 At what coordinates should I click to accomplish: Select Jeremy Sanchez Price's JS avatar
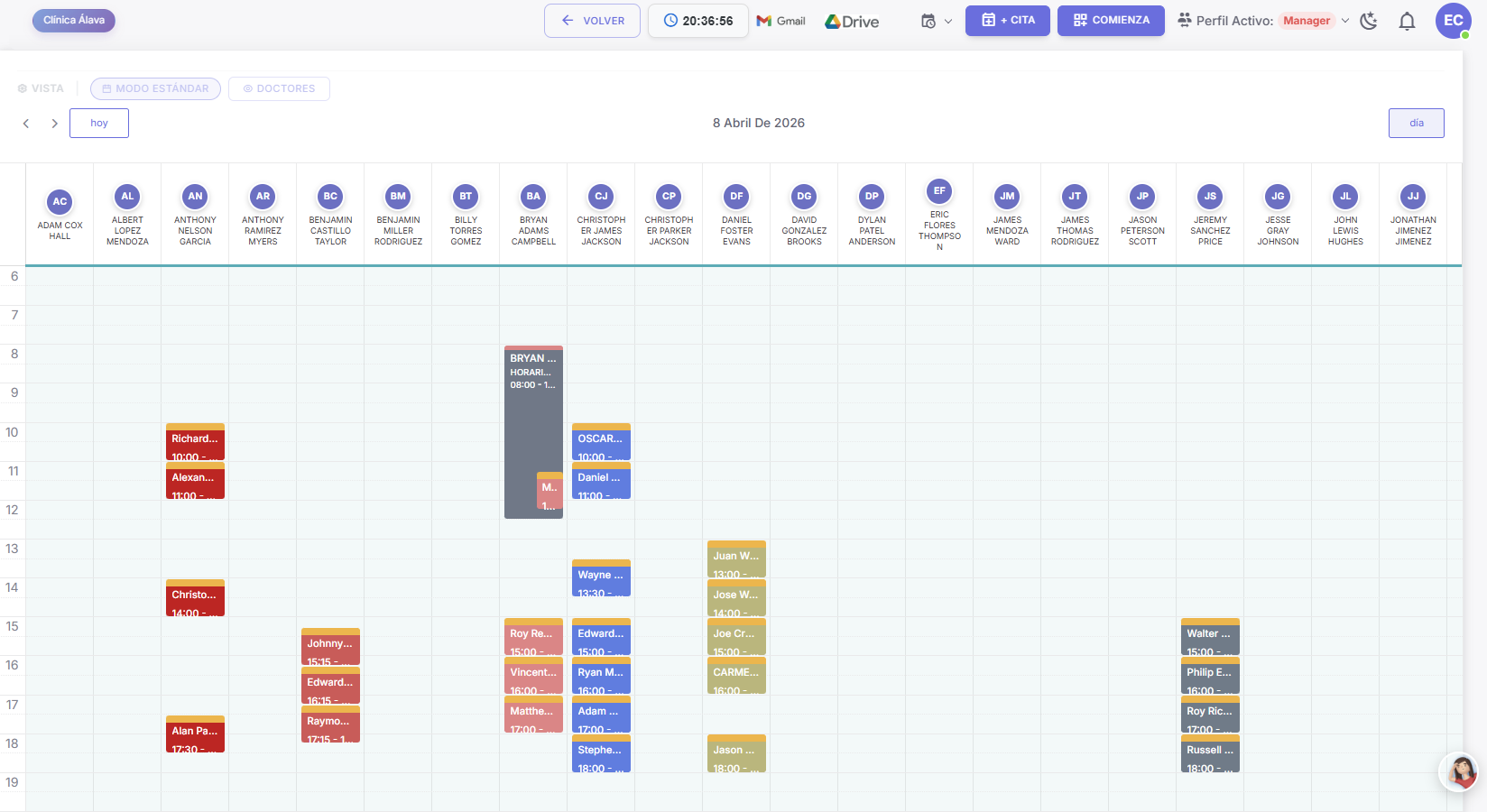click(x=1210, y=197)
